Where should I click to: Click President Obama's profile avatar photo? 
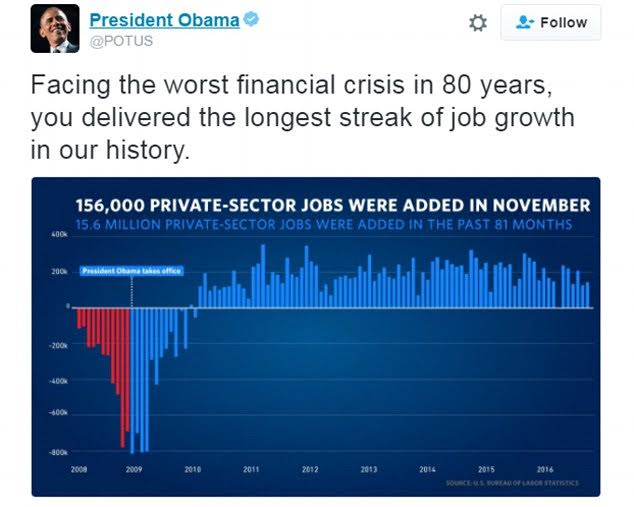pyautogui.click(x=55, y=28)
